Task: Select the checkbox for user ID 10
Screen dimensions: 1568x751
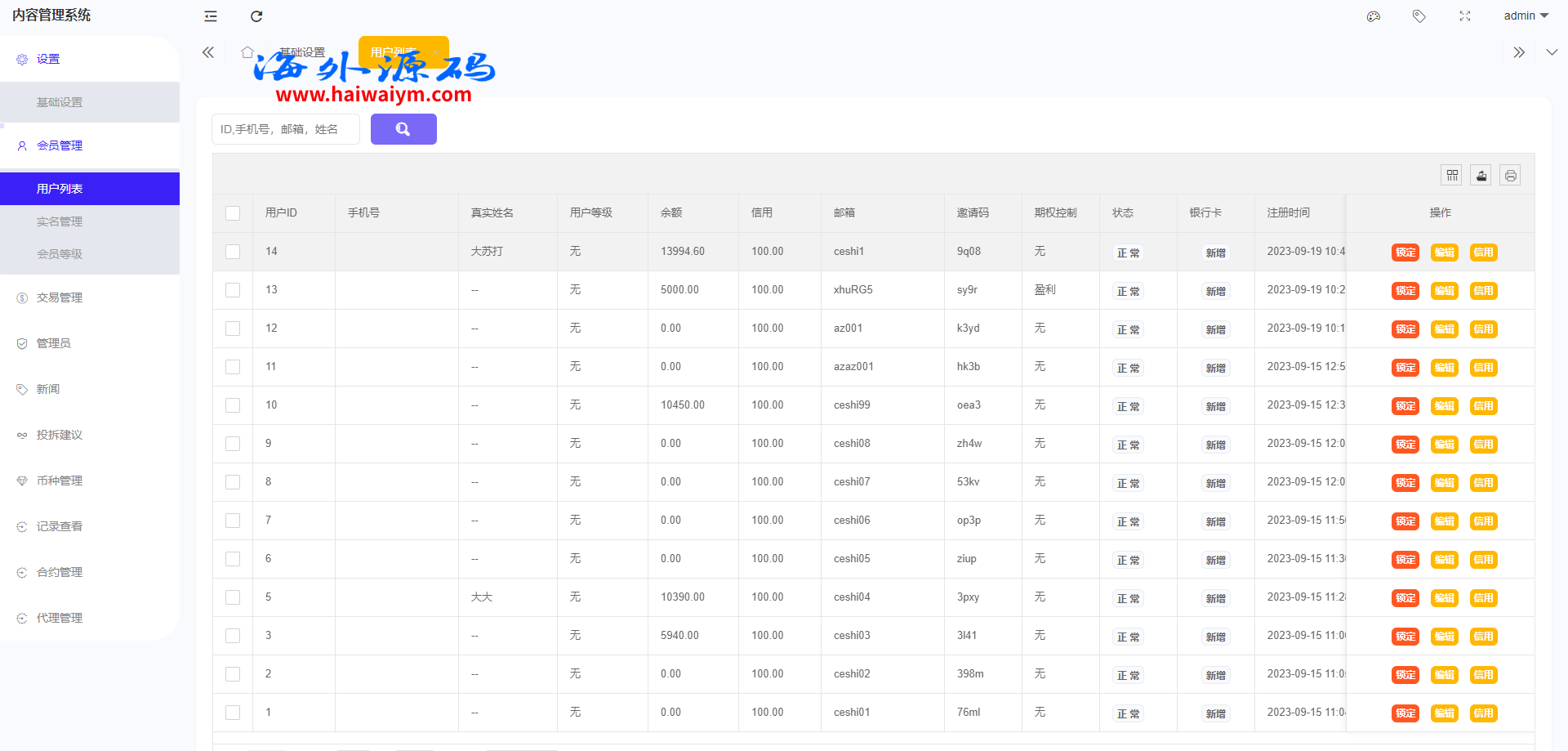Action: pos(233,405)
